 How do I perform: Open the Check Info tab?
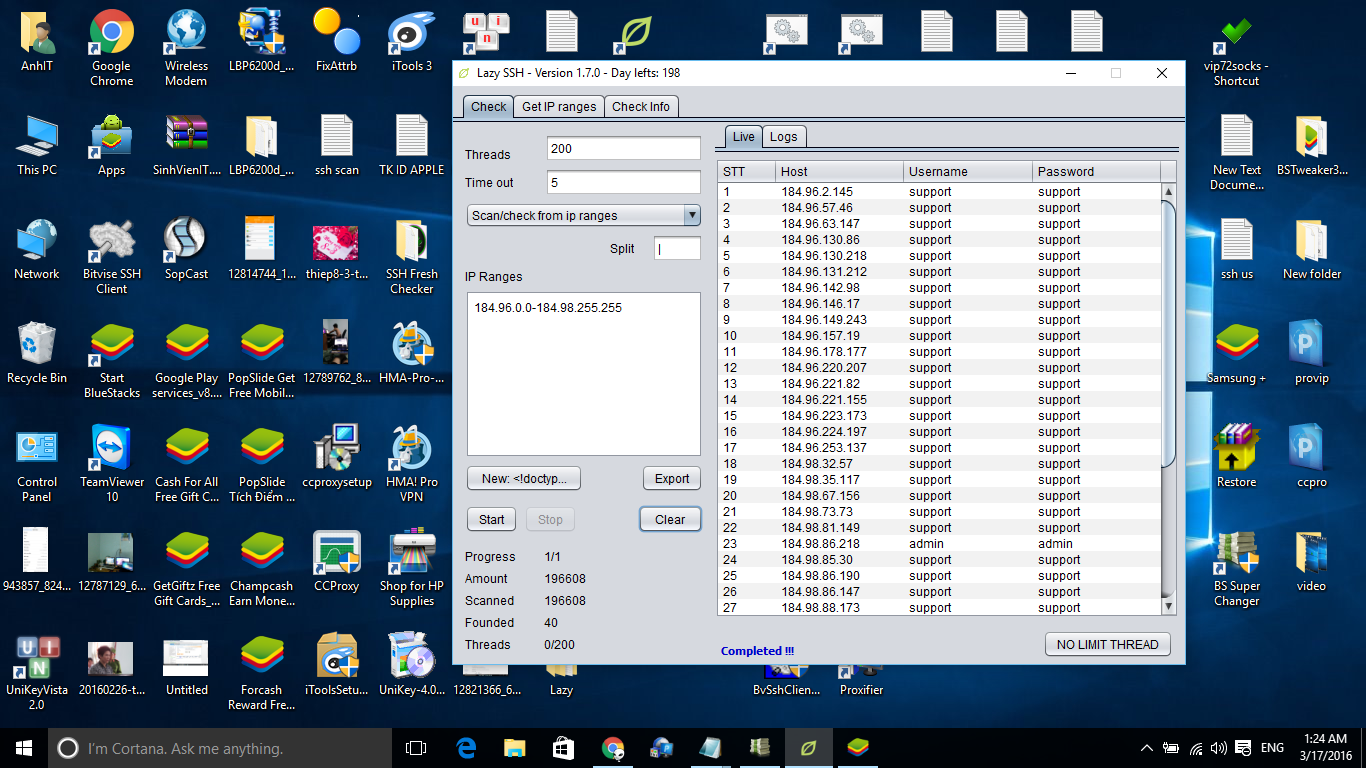point(641,107)
